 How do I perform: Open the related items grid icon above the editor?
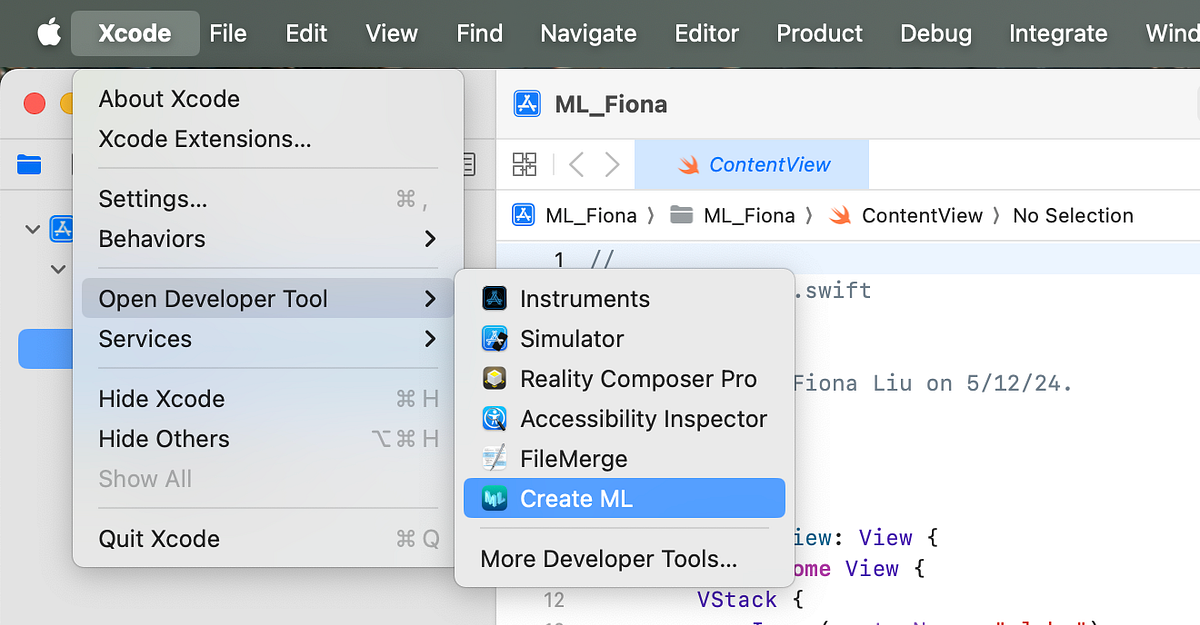coord(524,164)
